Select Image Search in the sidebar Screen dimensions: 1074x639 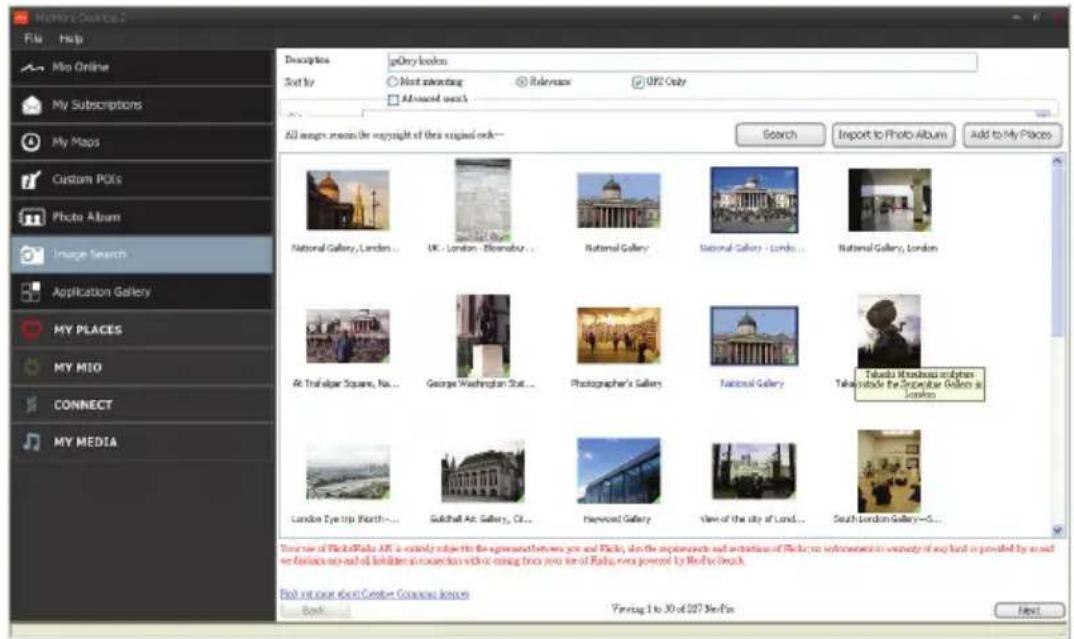coord(142,255)
